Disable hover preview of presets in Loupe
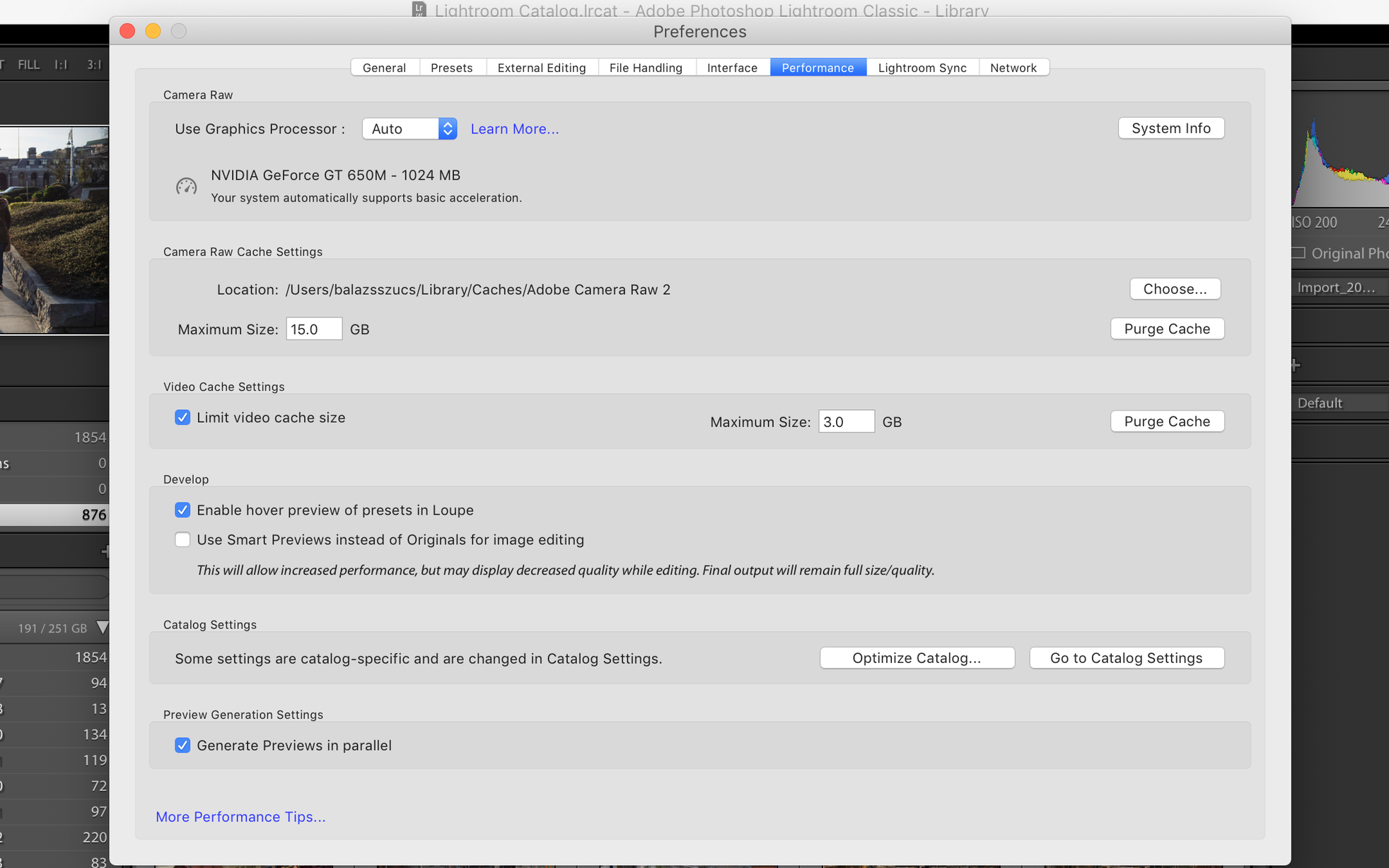 point(182,510)
